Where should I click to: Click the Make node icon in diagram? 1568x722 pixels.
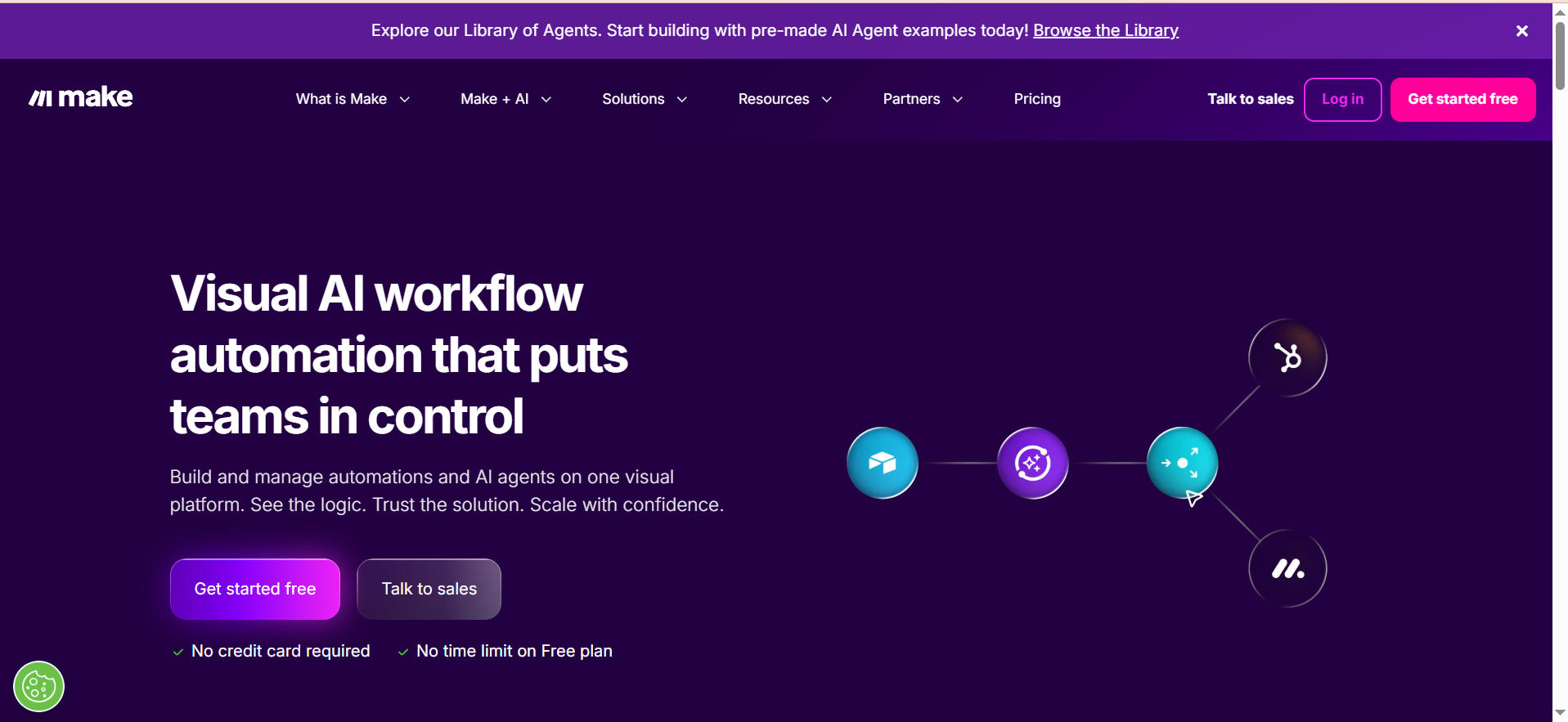[1287, 568]
